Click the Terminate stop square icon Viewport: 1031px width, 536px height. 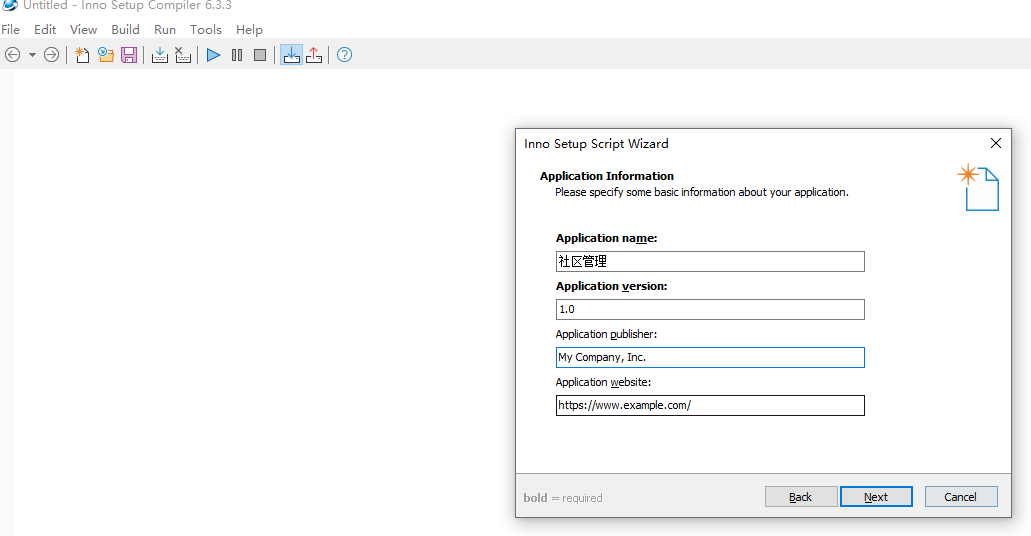[260, 55]
